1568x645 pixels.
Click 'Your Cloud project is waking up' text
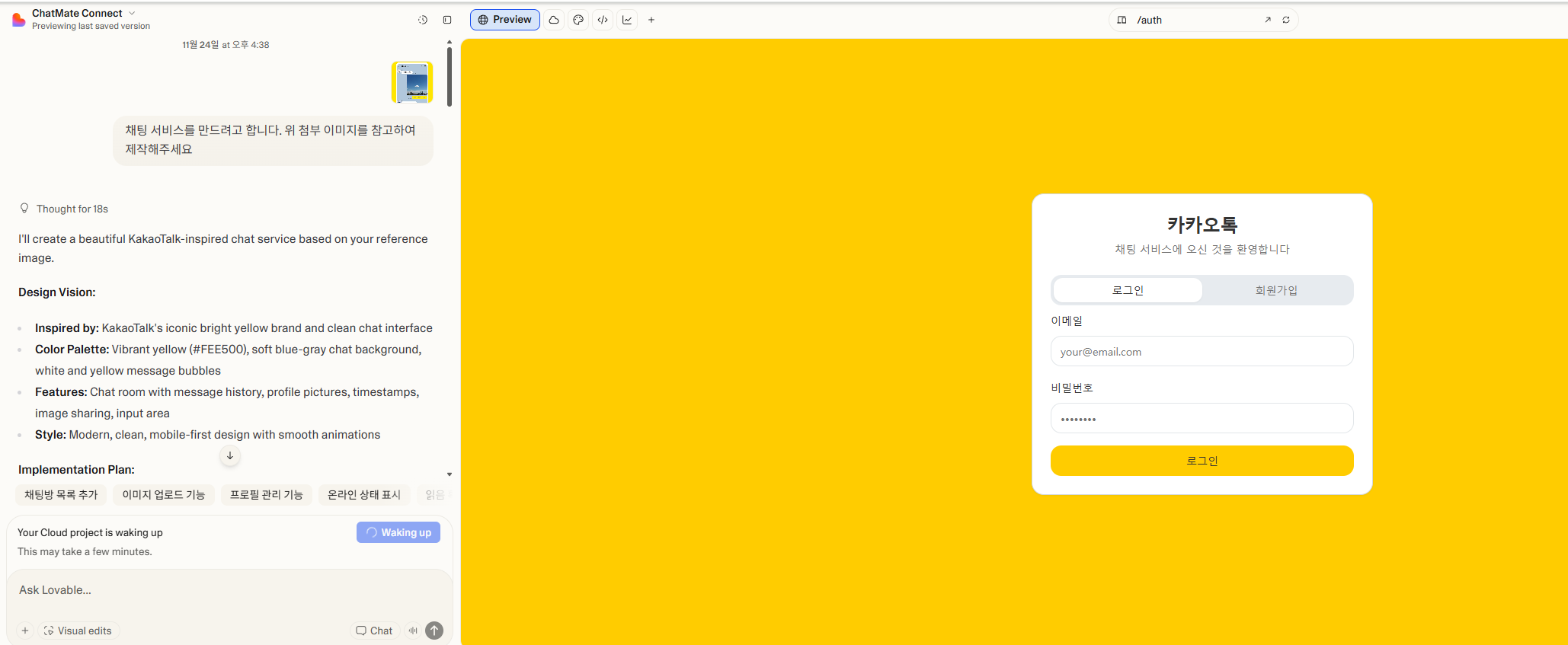pyautogui.click(x=90, y=532)
